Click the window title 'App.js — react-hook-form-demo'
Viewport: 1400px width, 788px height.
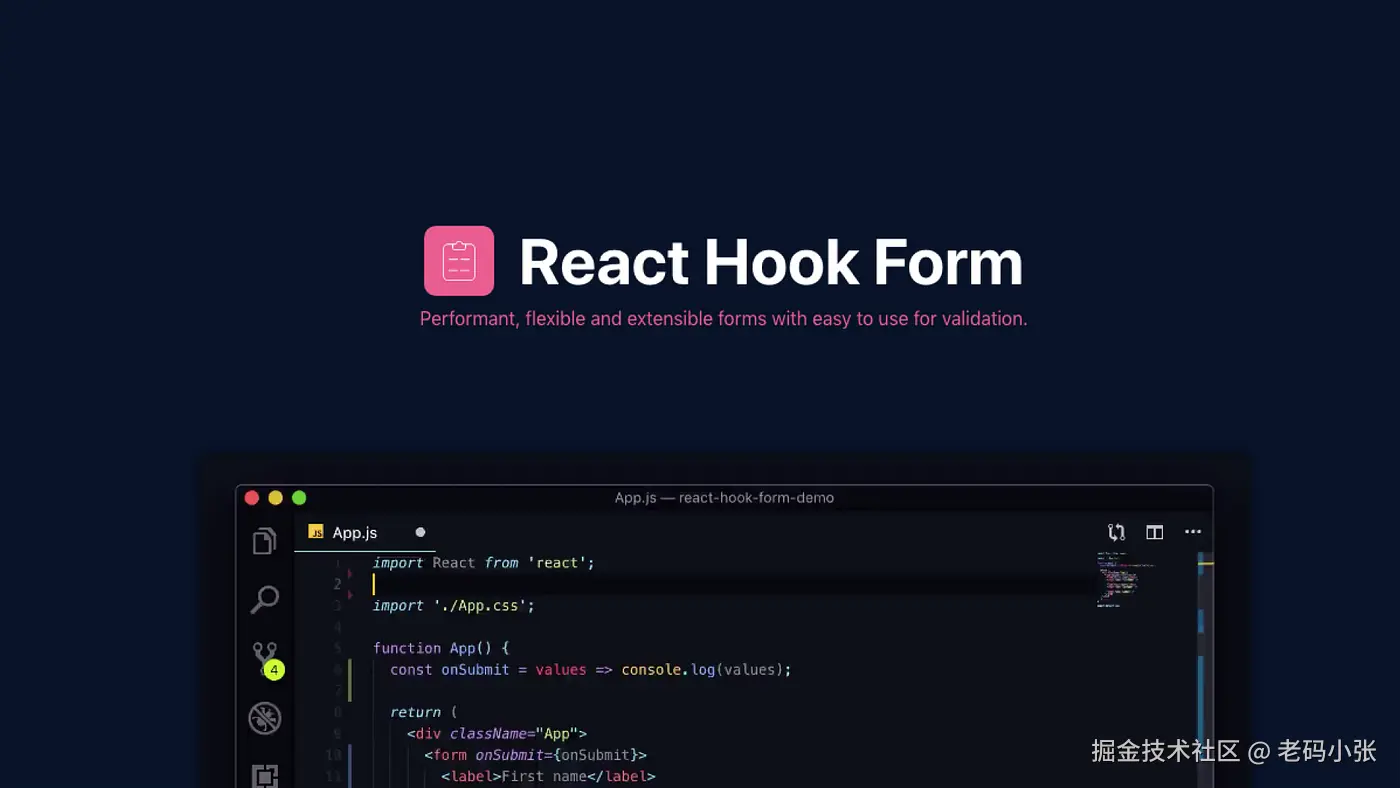point(724,497)
